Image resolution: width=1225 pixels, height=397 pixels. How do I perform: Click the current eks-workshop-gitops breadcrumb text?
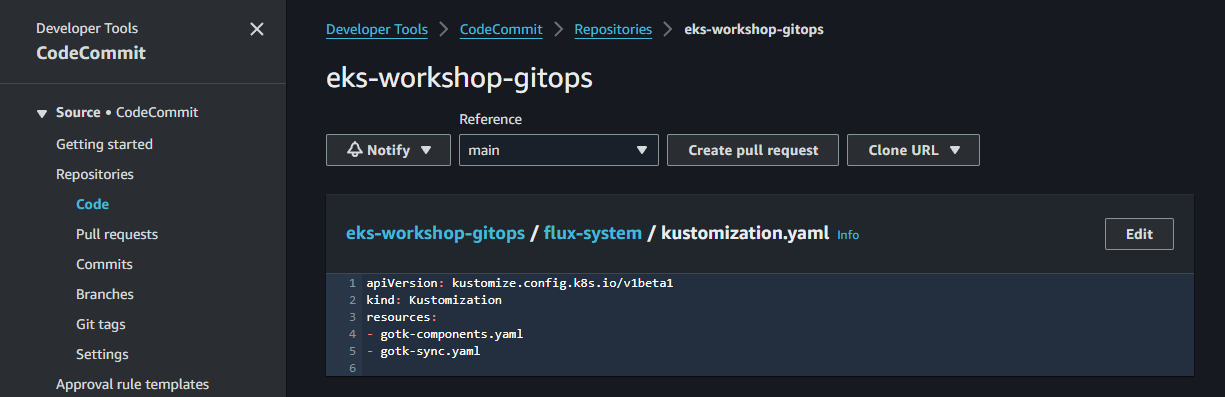(754, 29)
